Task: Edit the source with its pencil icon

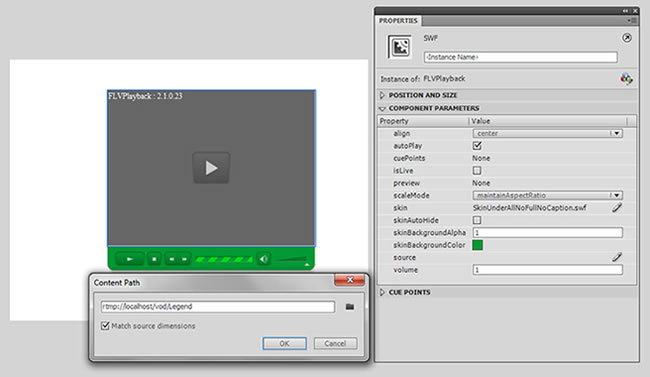Action: pyautogui.click(x=617, y=257)
